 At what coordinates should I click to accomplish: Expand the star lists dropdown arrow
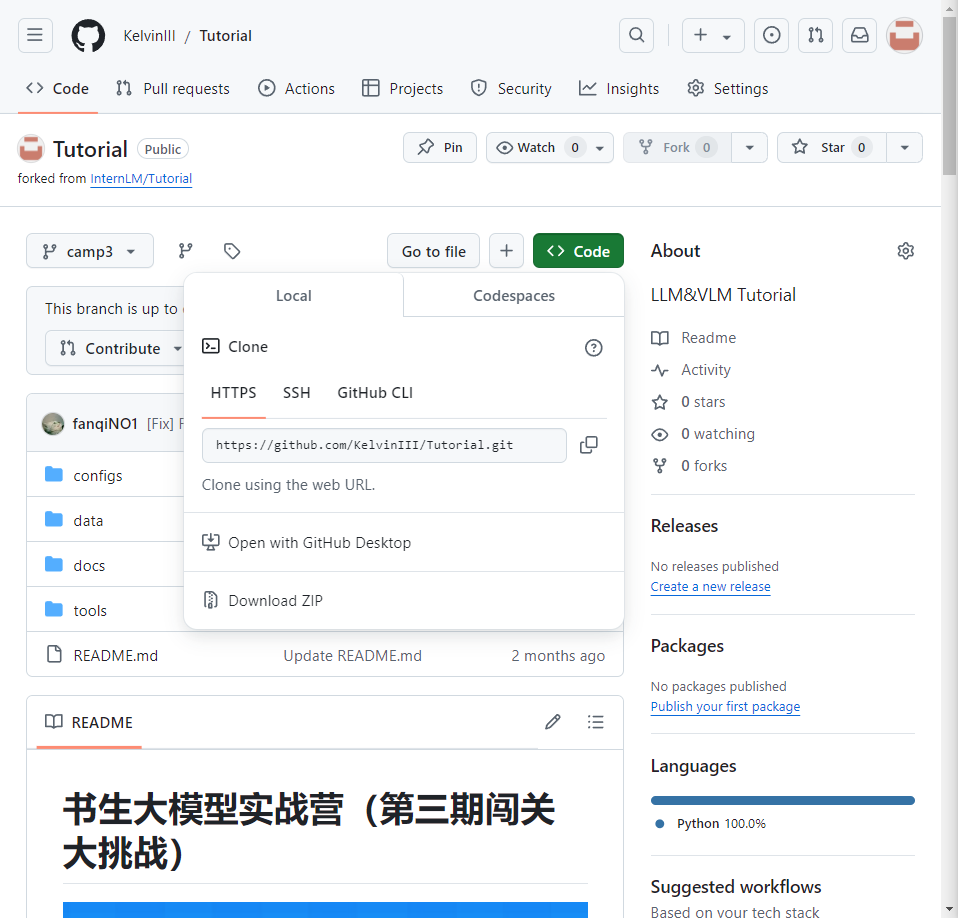904,148
